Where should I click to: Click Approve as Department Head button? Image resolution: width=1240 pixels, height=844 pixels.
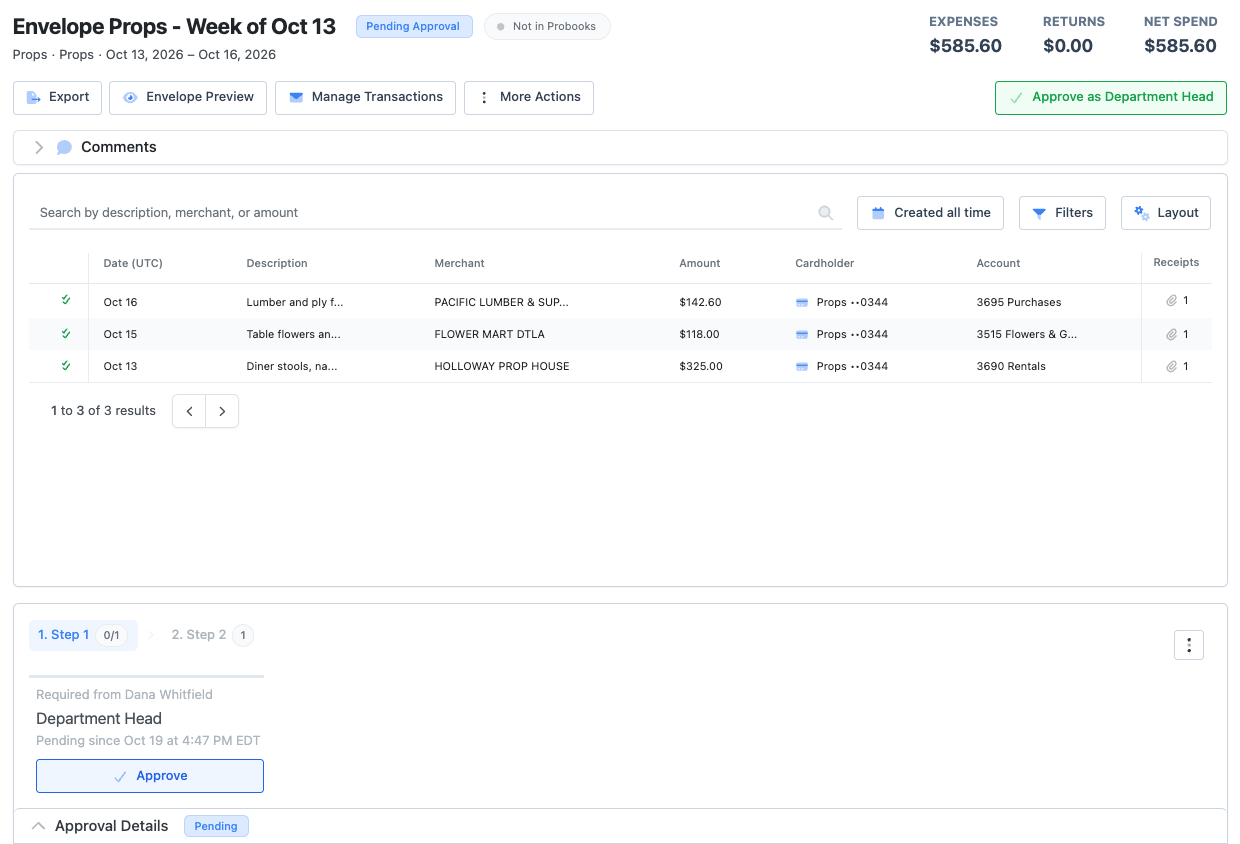1111,98
